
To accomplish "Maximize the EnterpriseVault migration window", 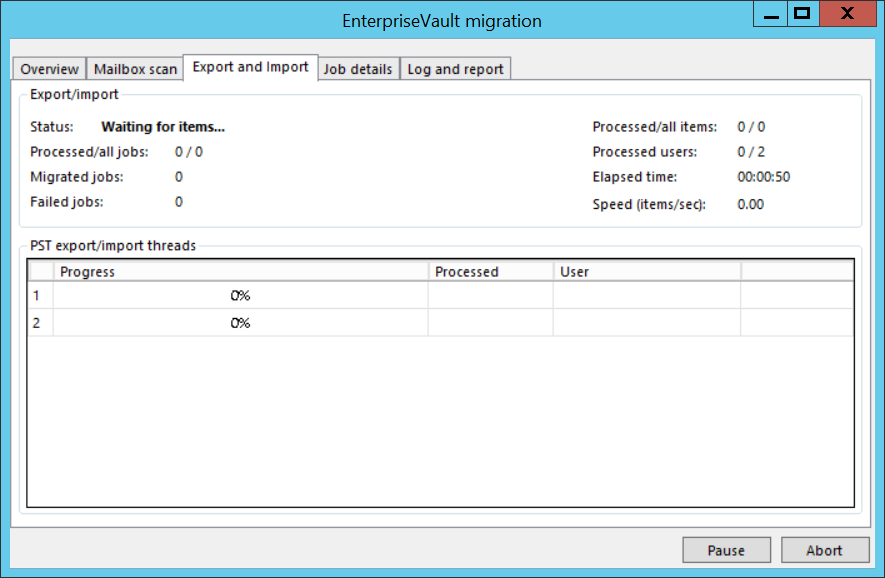I will click(801, 14).
